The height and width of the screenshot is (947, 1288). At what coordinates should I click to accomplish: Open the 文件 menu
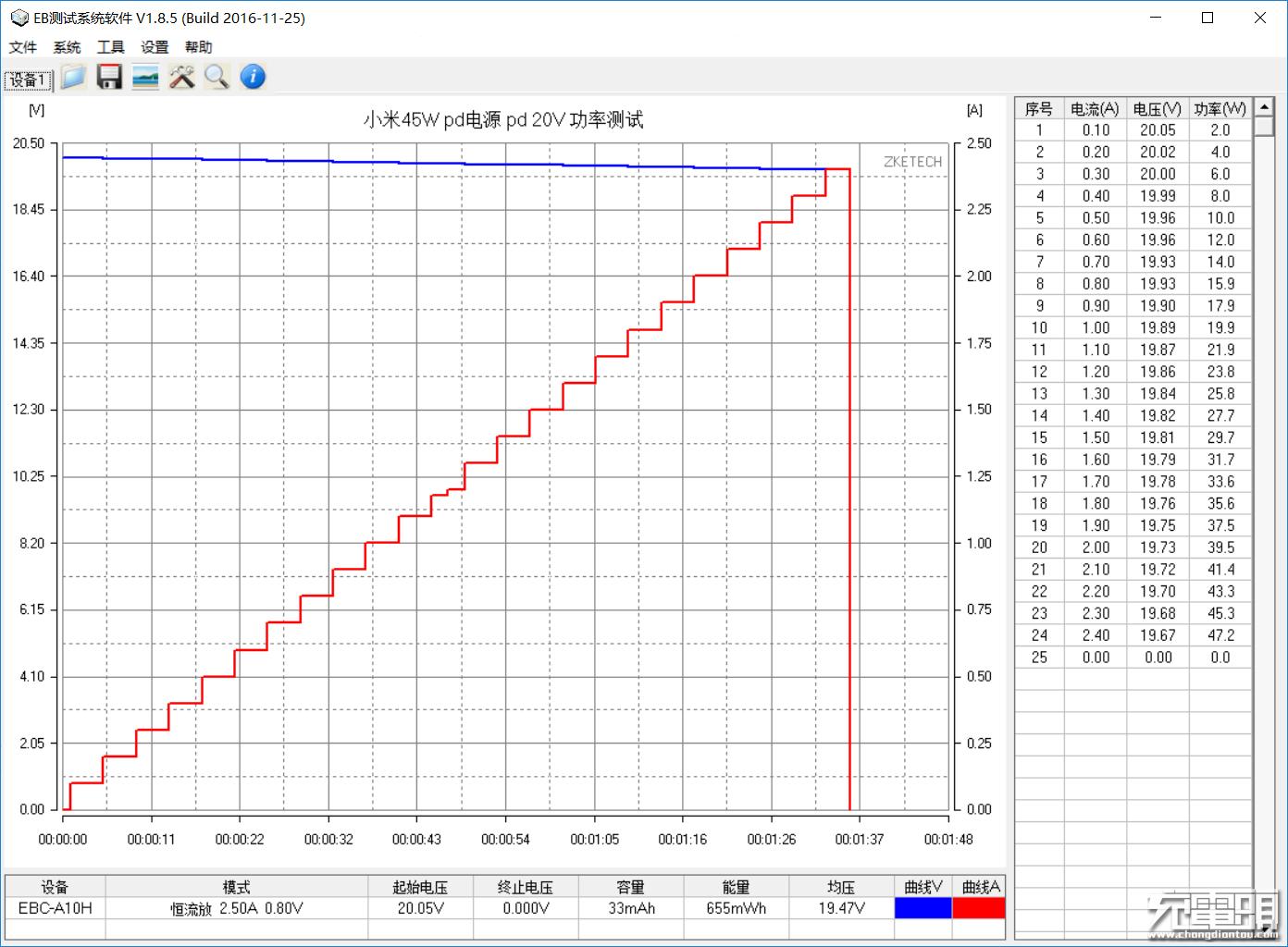coord(23,47)
